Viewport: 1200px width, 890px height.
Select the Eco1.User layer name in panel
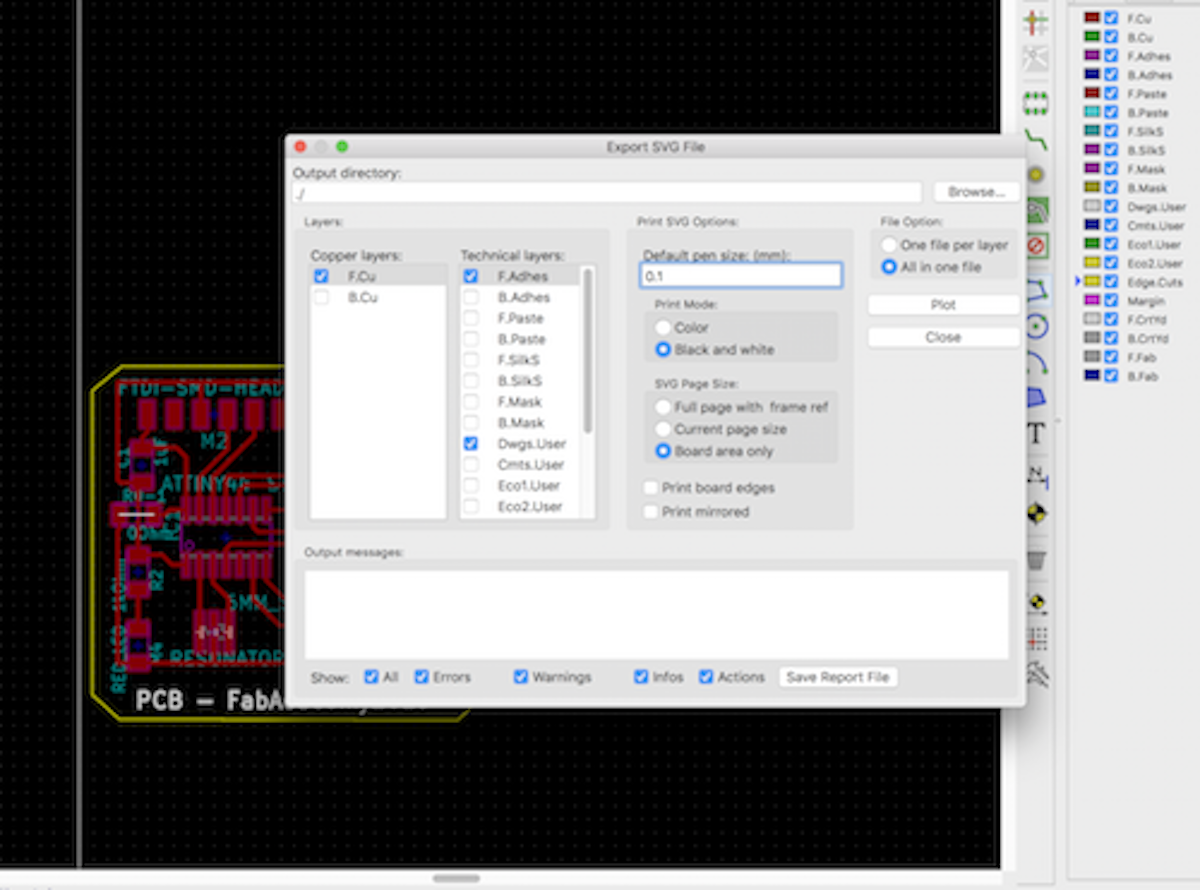(x=1153, y=245)
